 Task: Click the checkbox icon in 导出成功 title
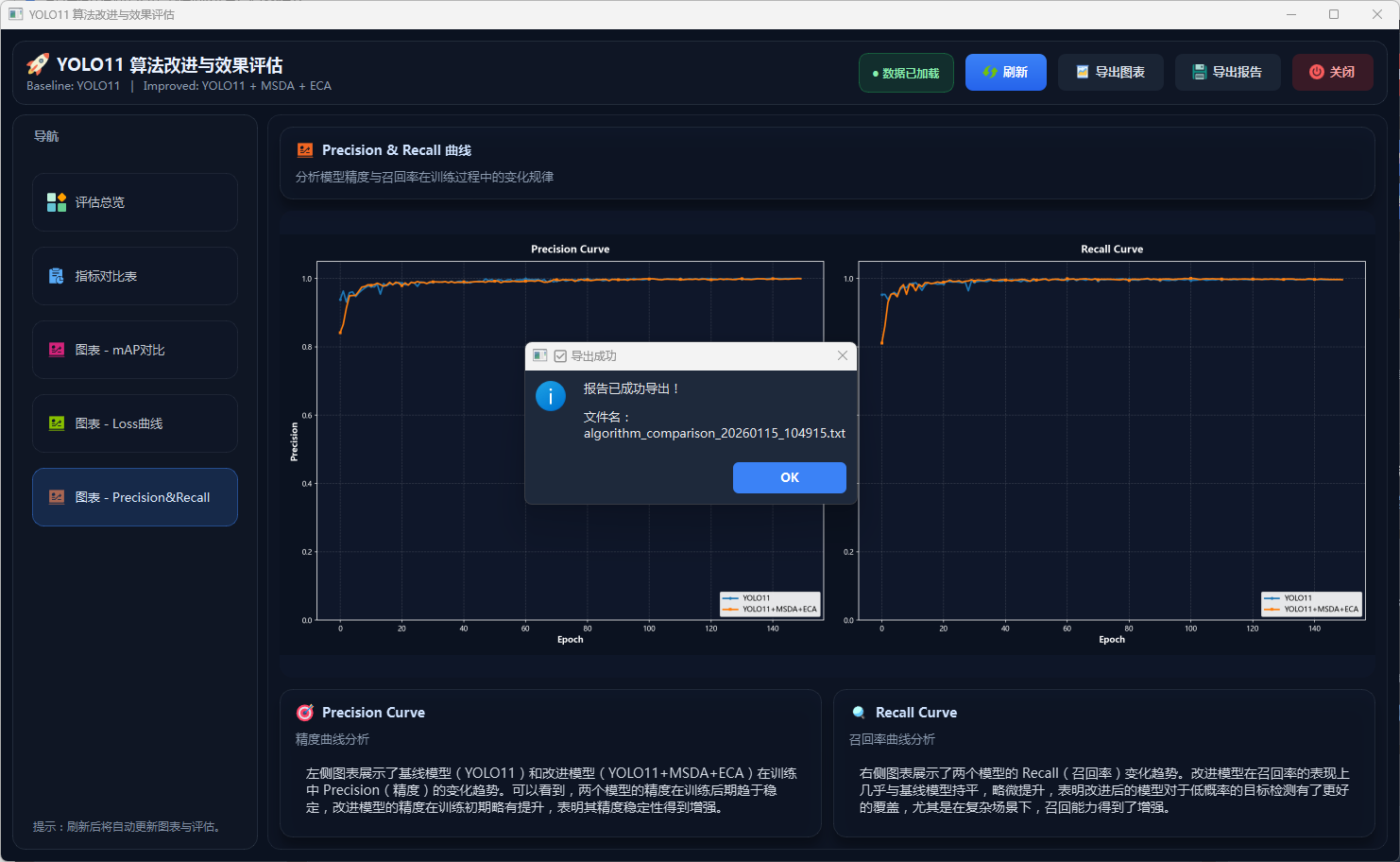pos(560,356)
